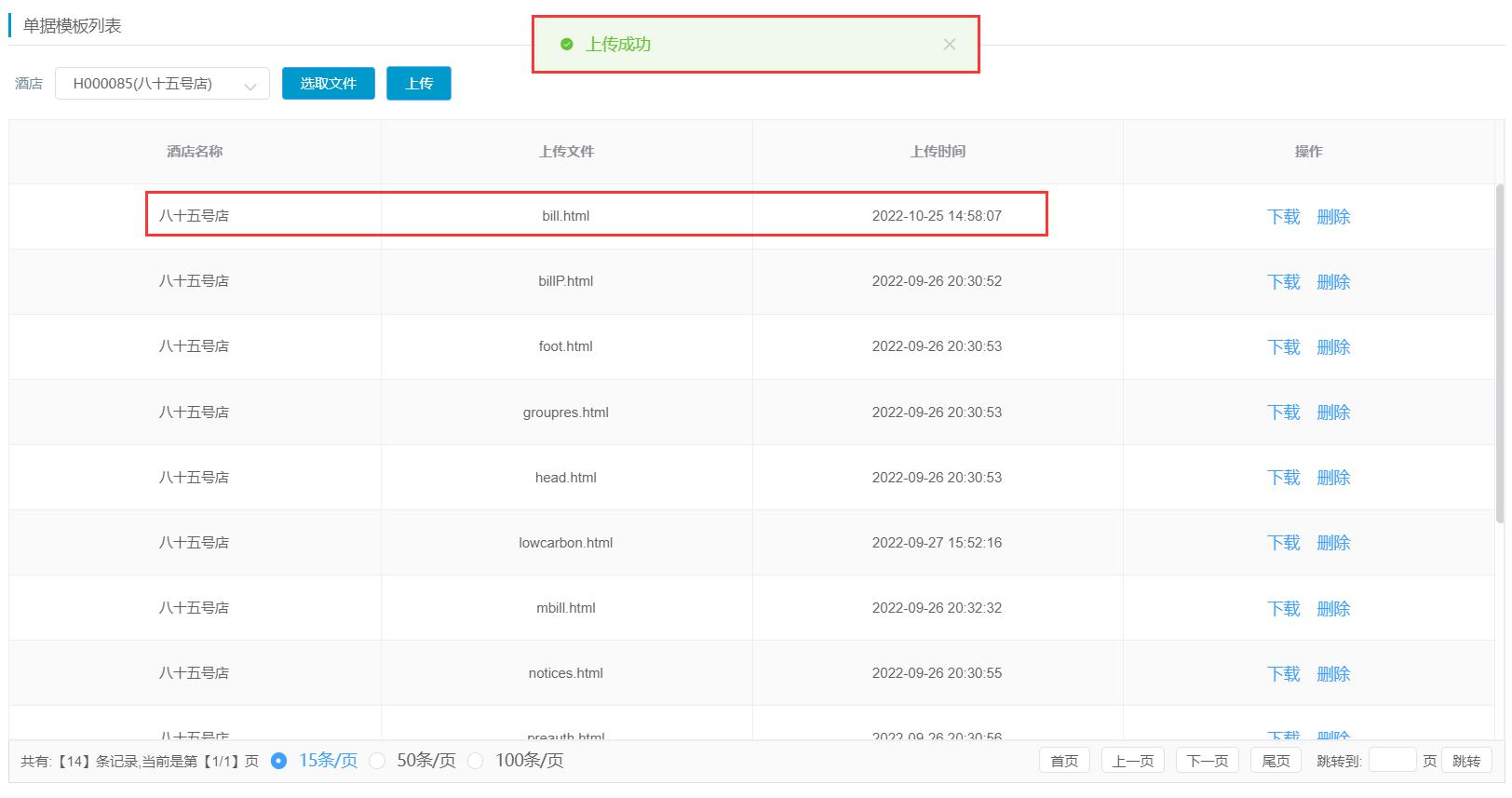Select the groupres.html file name cell

click(566, 413)
